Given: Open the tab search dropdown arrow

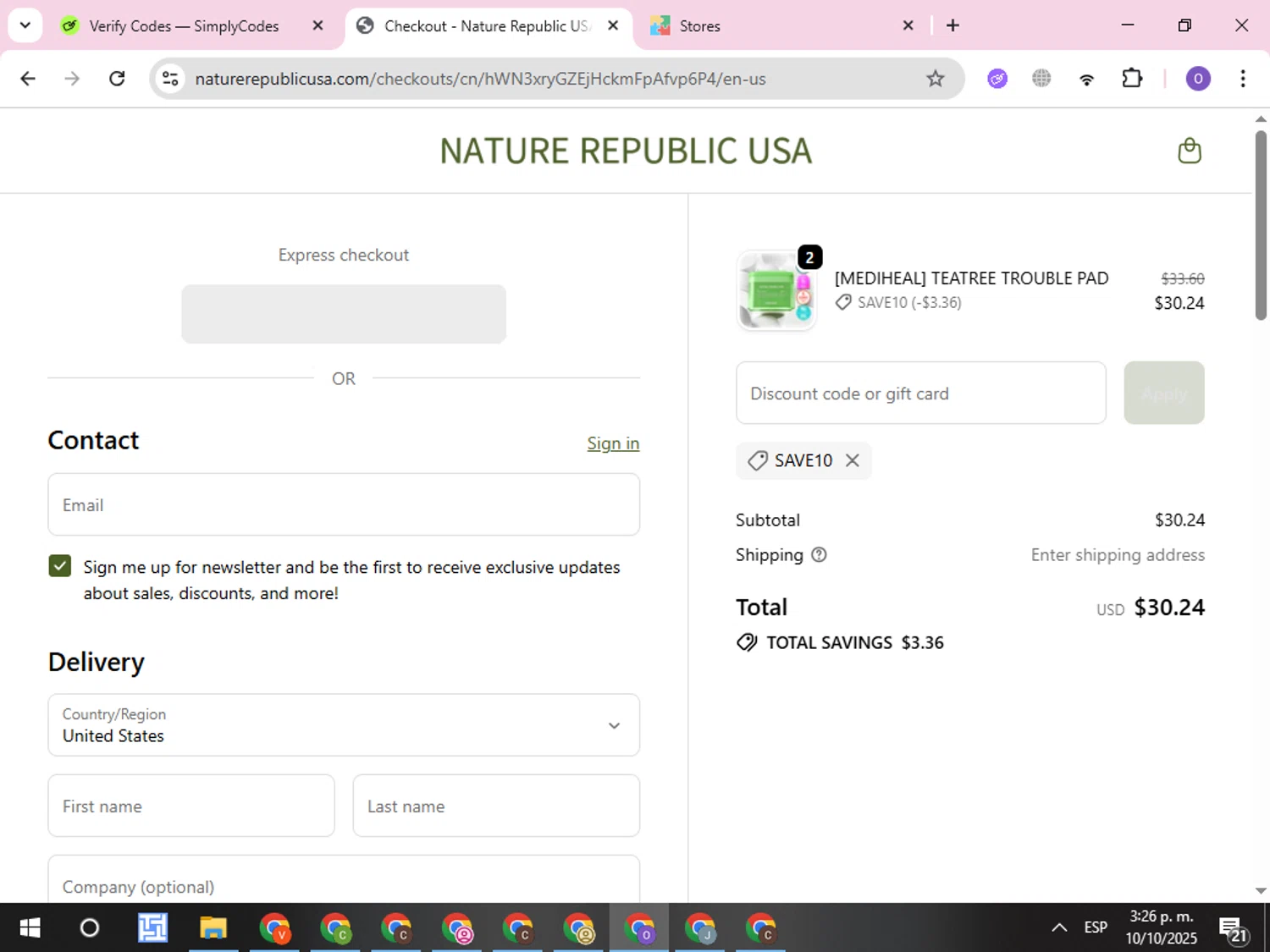Looking at the screenshot, I should pyautogui.click(x=25, y=25).
